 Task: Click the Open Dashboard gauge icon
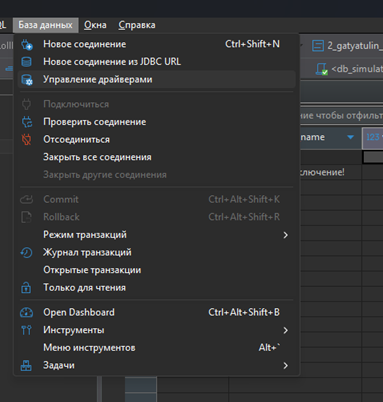pos(26,312)
